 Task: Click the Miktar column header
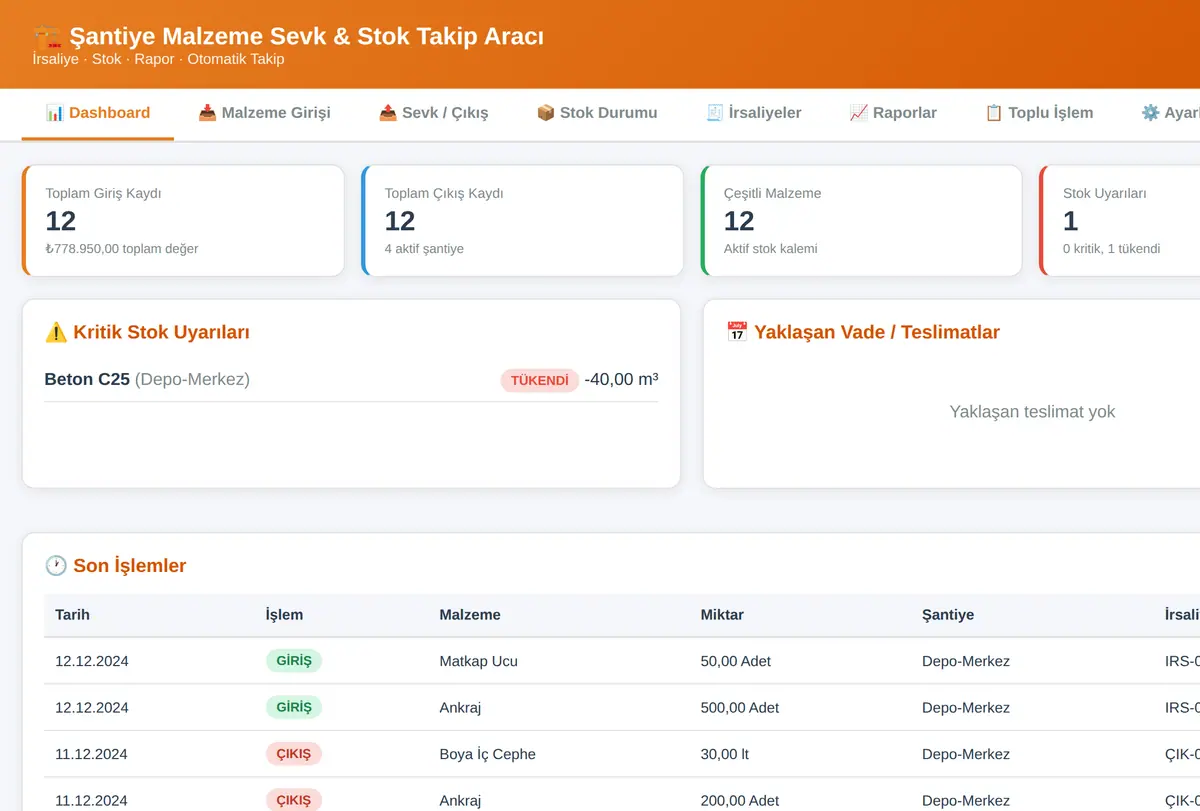(722, 615)
